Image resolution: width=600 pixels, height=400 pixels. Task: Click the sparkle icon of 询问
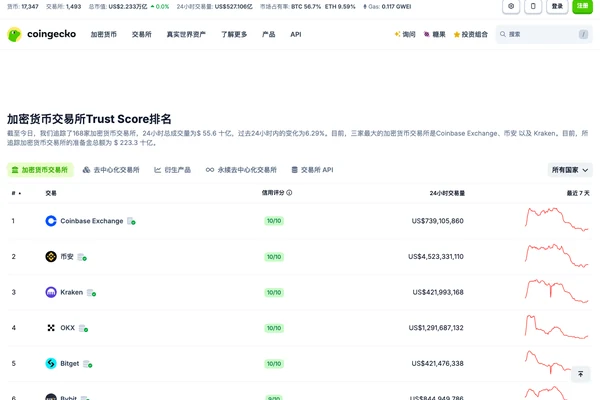pos(397,34)
